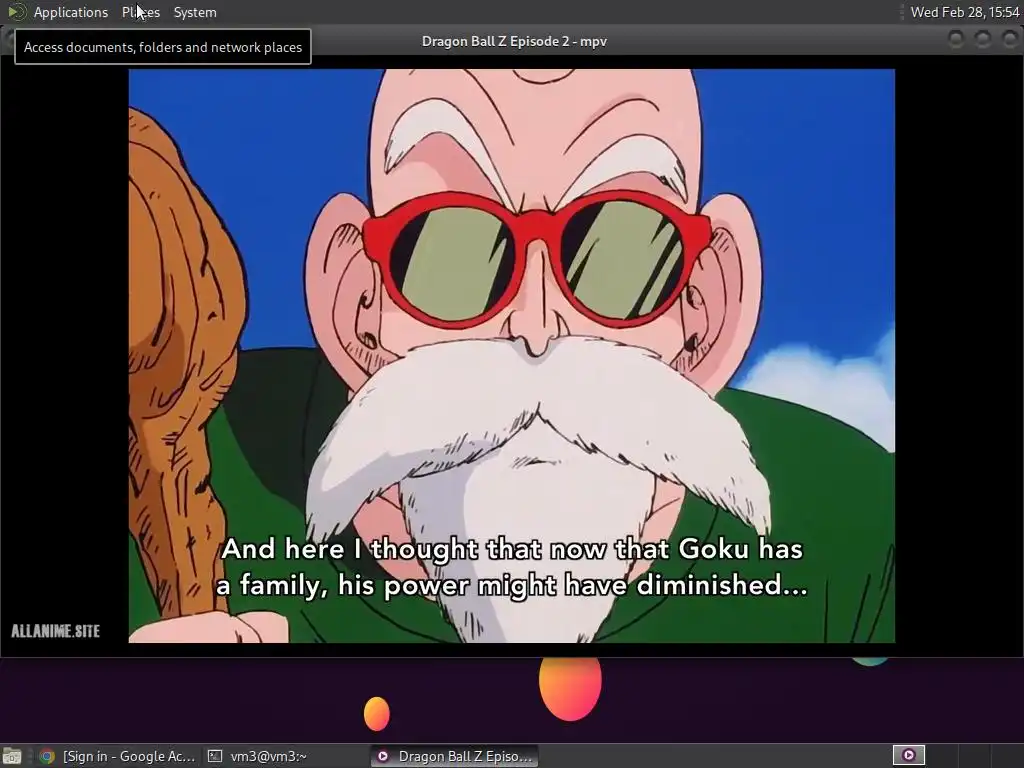Click the MATE logo icon beside Applications
1024x768 pixels.
tap(16, 12)
